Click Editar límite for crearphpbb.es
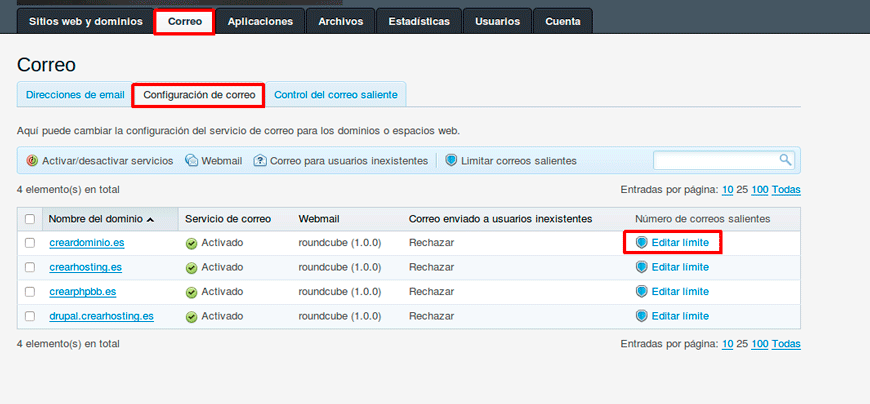Image resolution: width=870 pixels, height=404 pixels. (679, 292)
